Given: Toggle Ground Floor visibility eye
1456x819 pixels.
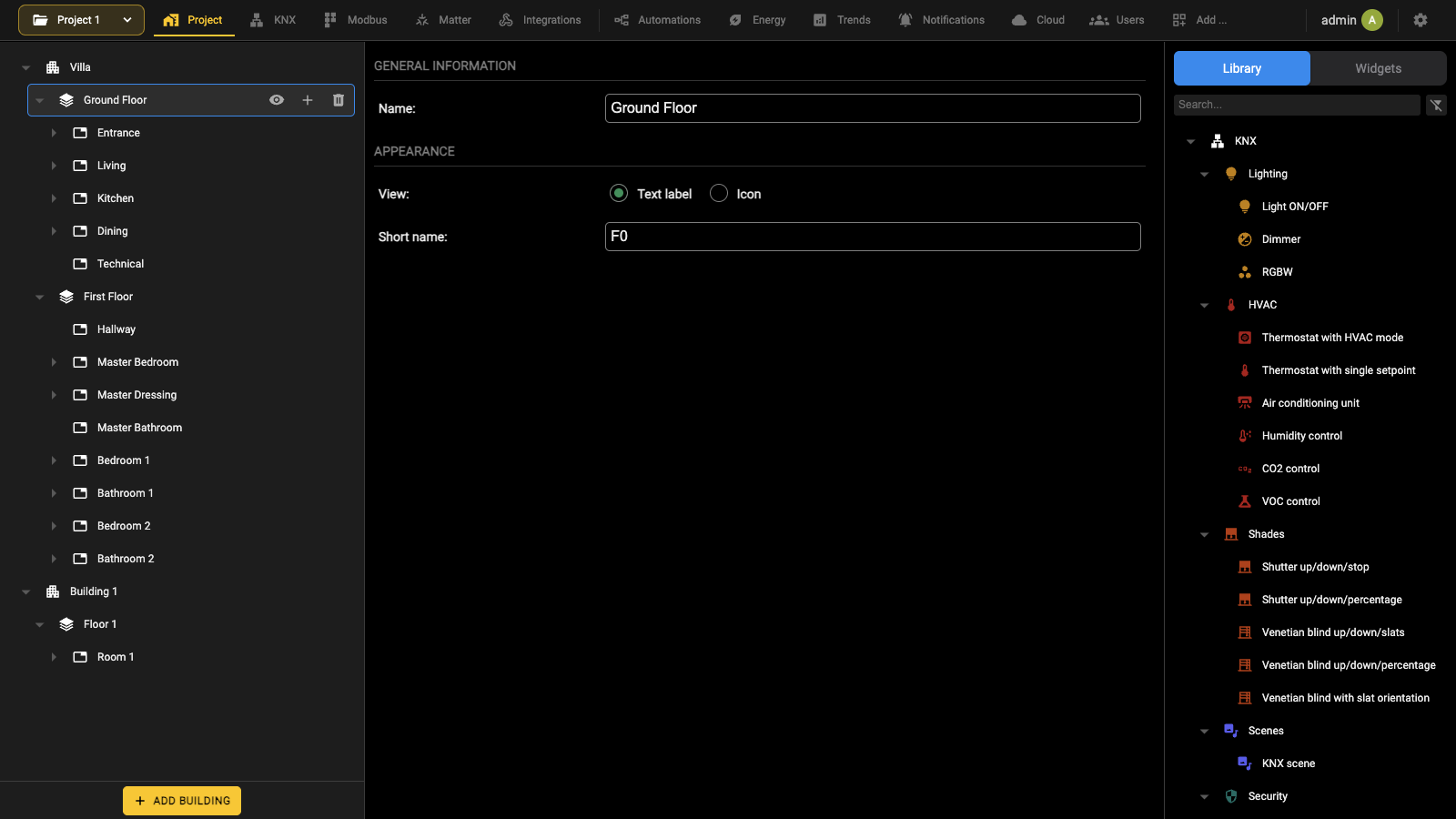Looking at the screenshot, I should coord(277,100).
